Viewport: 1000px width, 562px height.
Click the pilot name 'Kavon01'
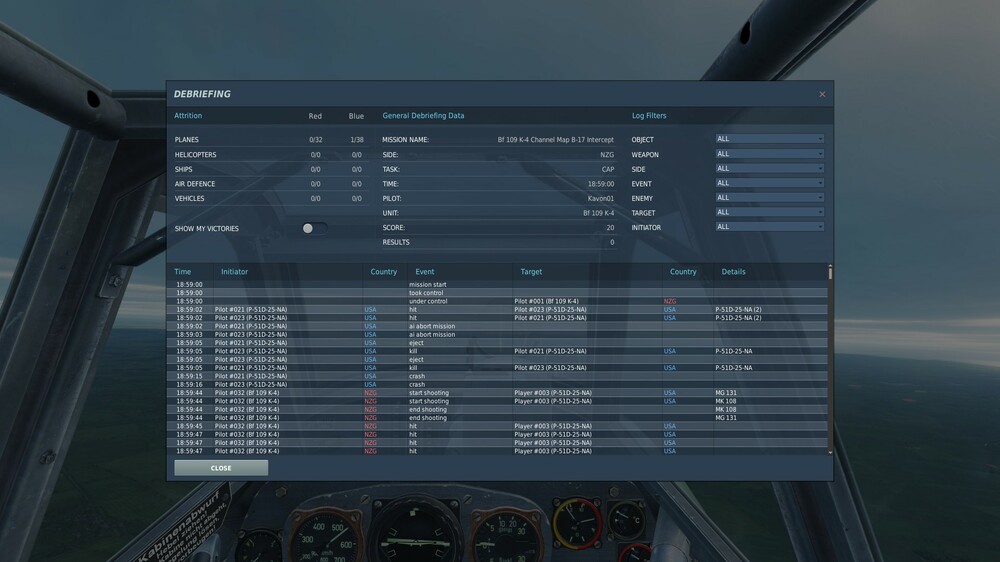pos(601,198)
